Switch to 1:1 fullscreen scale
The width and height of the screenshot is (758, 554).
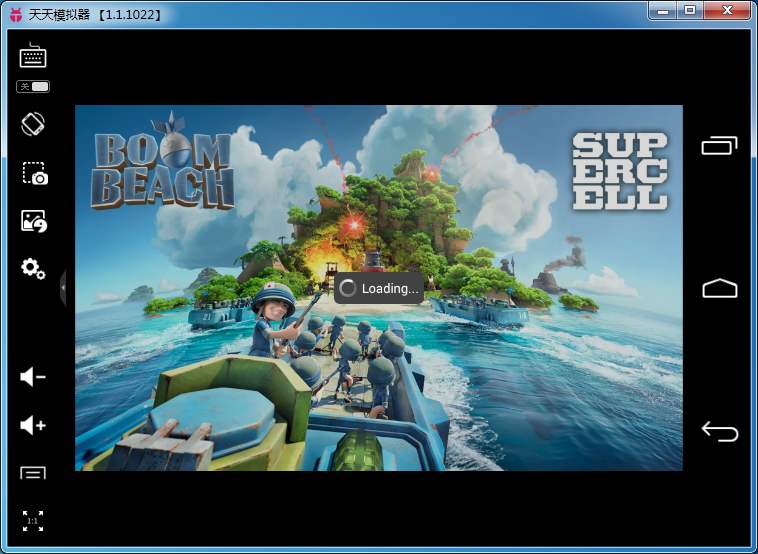pyautogui.click(x=33, y=521)
